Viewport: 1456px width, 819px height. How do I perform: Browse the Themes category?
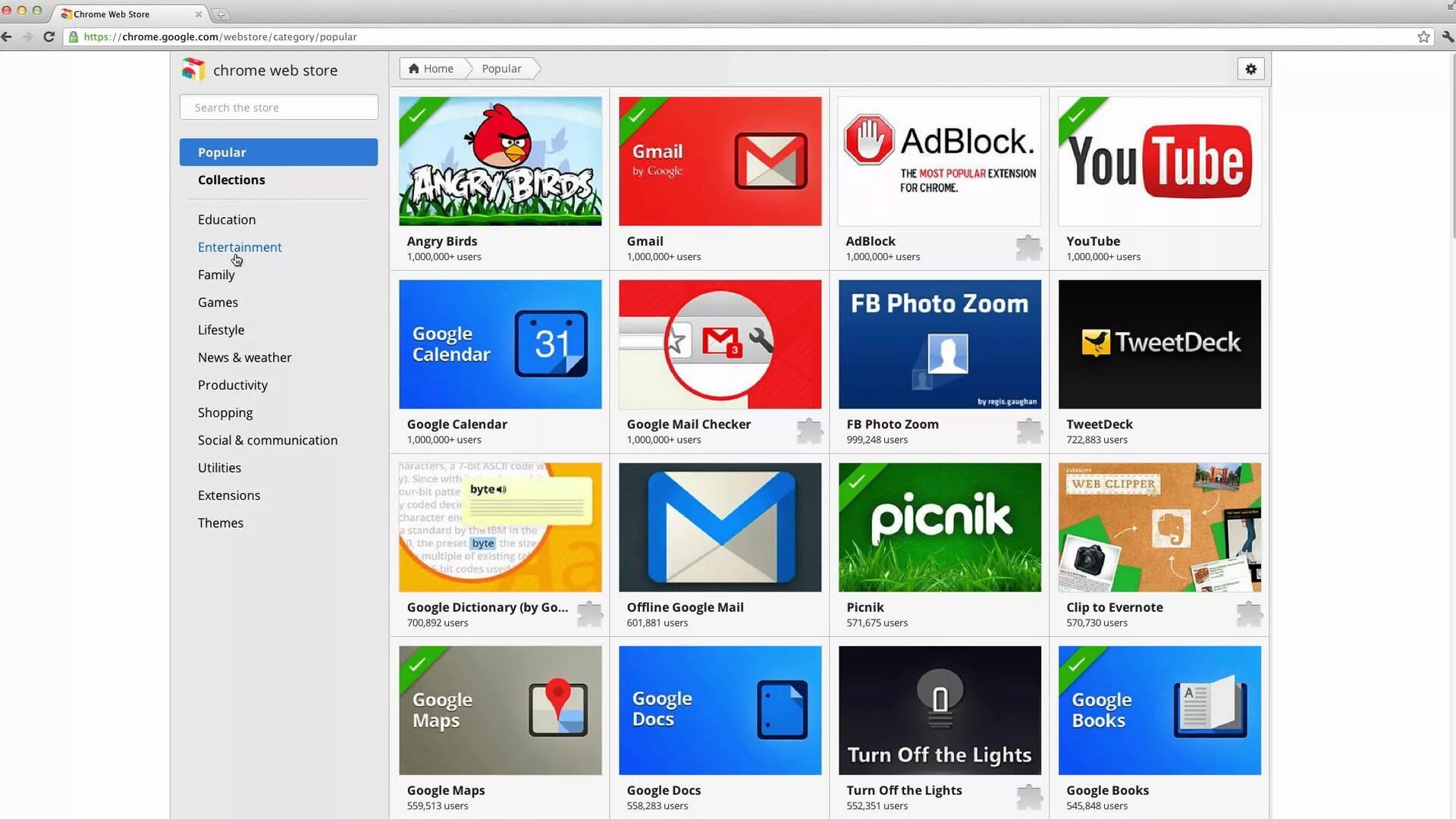(x=220, y=523)
